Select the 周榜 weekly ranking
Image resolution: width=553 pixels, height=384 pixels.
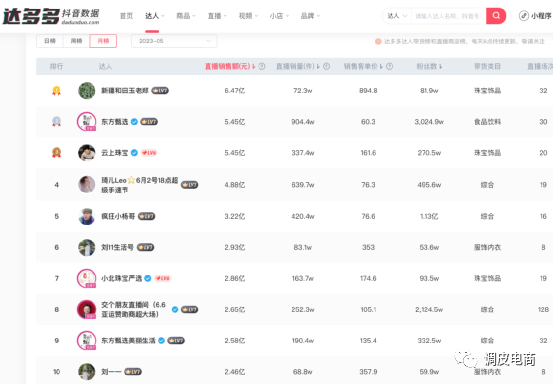tap(76, 41)
